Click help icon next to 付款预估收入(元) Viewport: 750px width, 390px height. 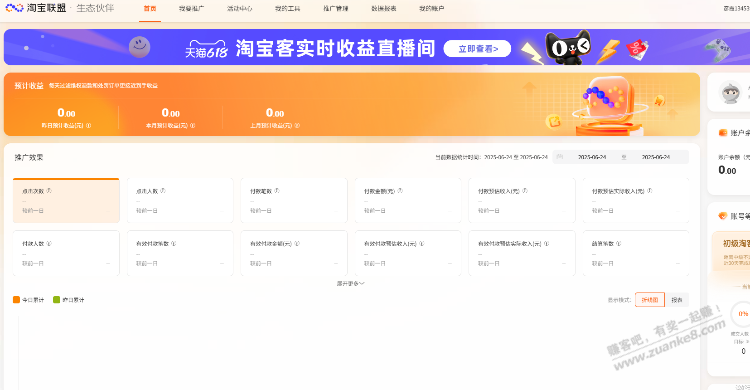tap(525, 190)
